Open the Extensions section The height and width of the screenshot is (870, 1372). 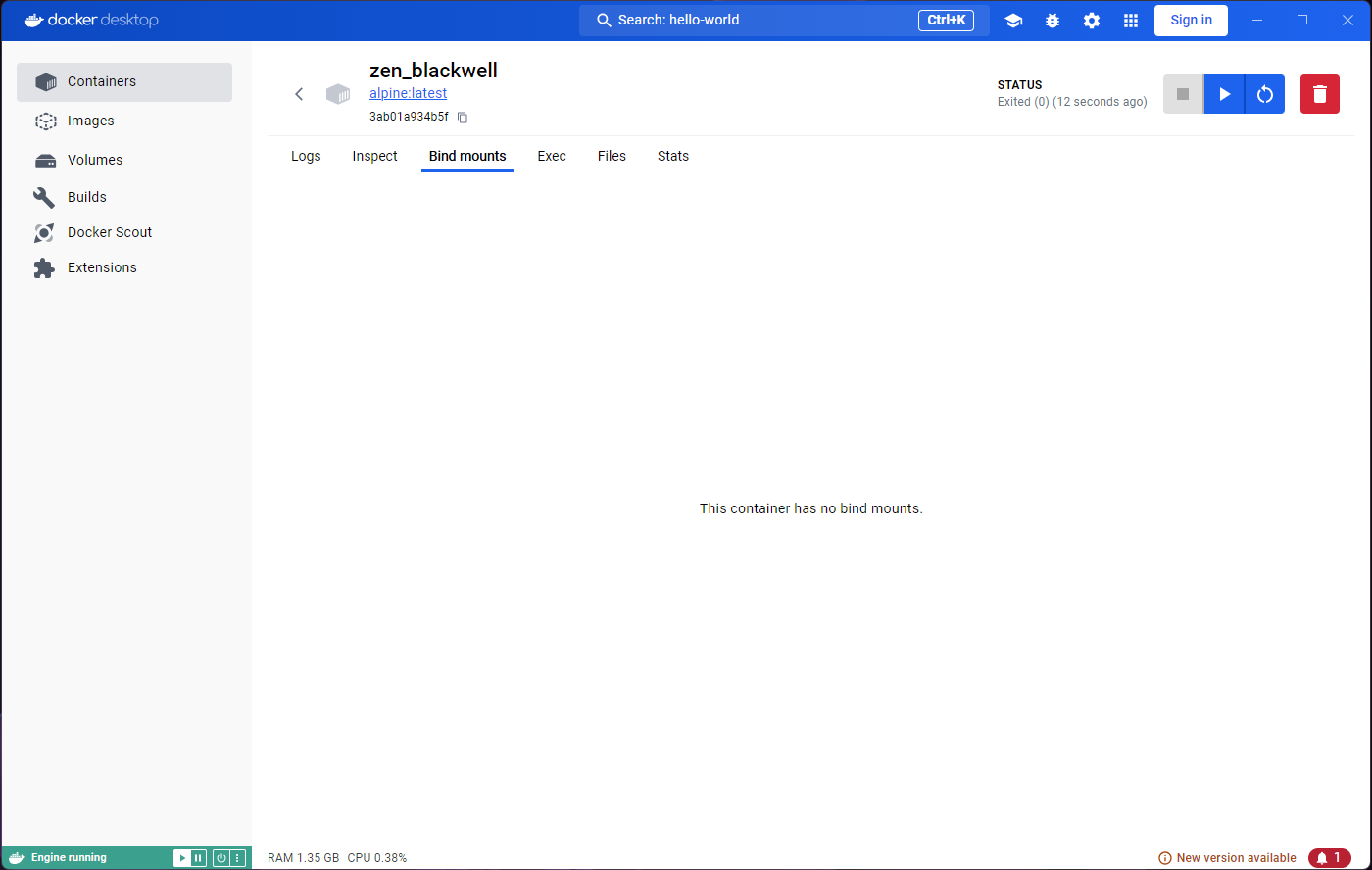124,267
